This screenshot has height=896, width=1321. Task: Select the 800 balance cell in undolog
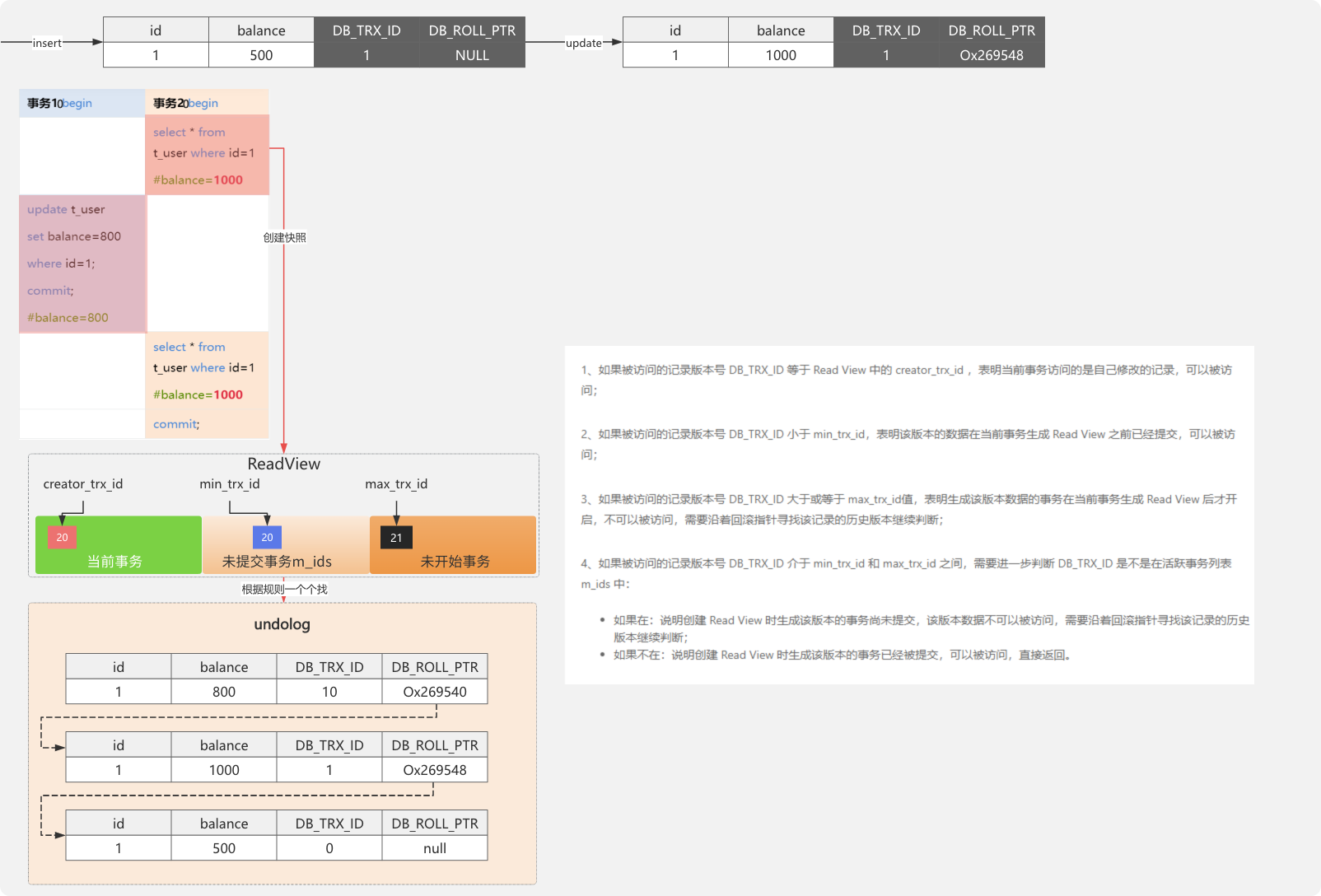tap(224, 692)
